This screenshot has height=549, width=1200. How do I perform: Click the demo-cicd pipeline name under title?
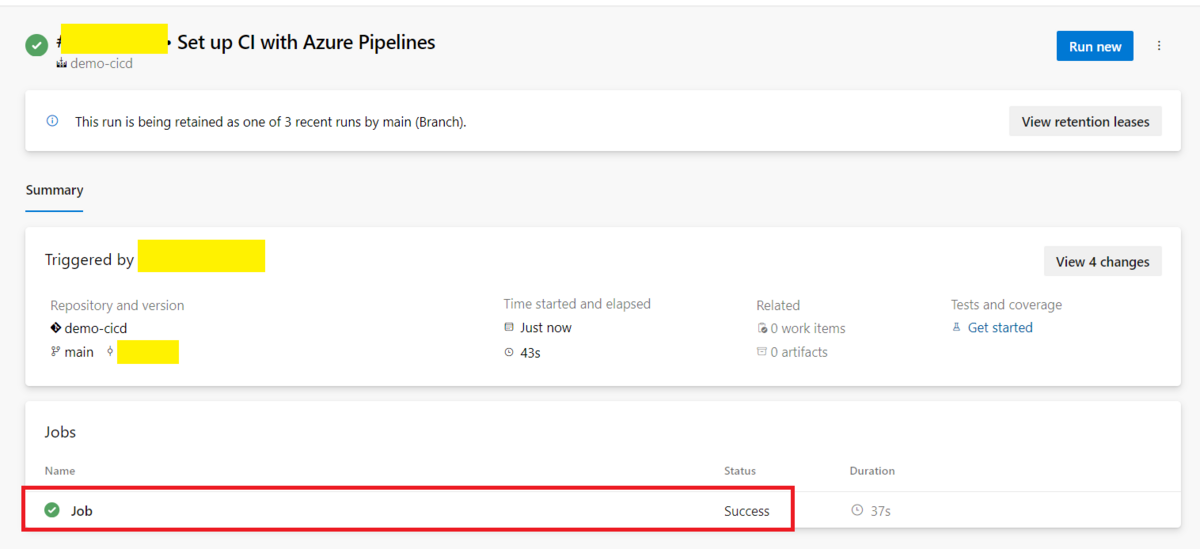pos(100,64)
